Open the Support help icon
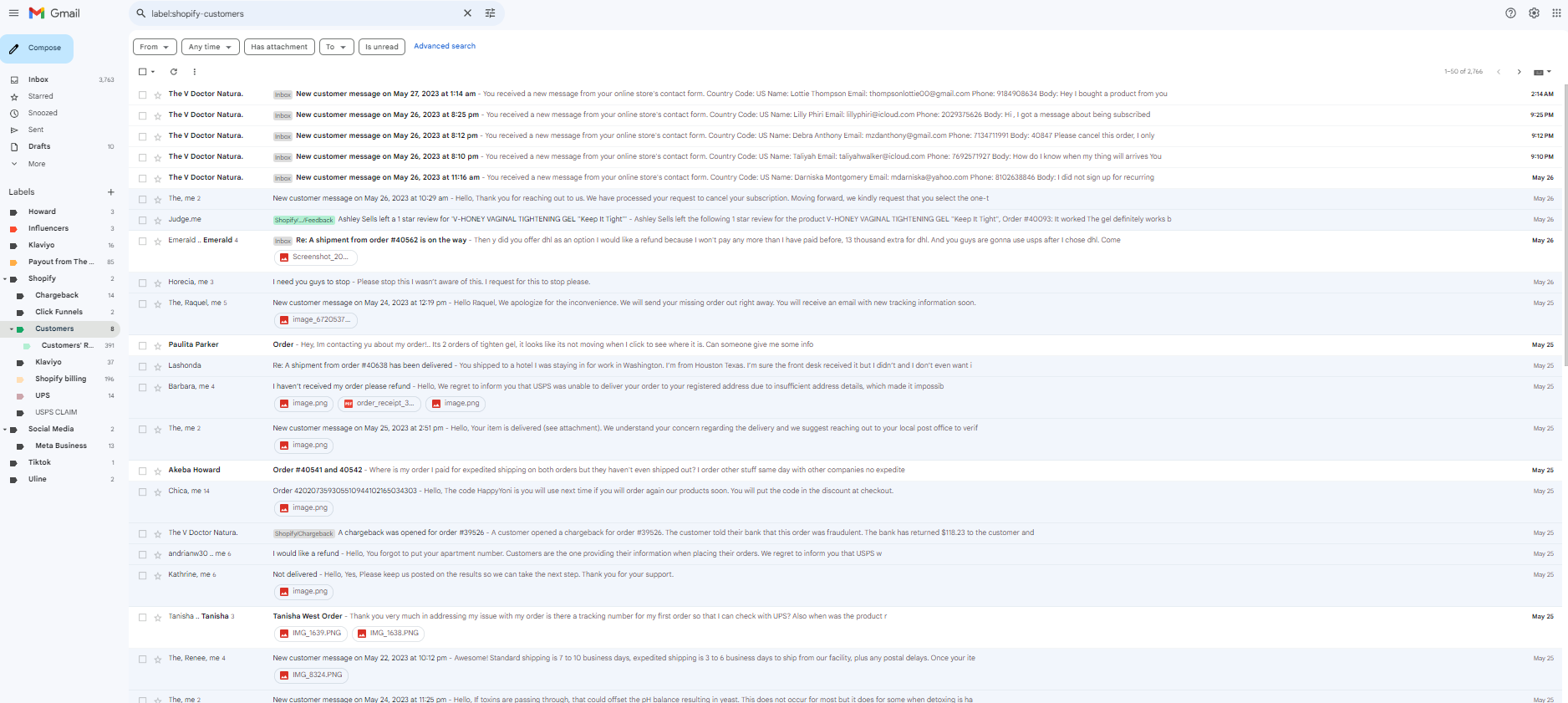The image size is (1568, 703). click(x=1510, y=13)
